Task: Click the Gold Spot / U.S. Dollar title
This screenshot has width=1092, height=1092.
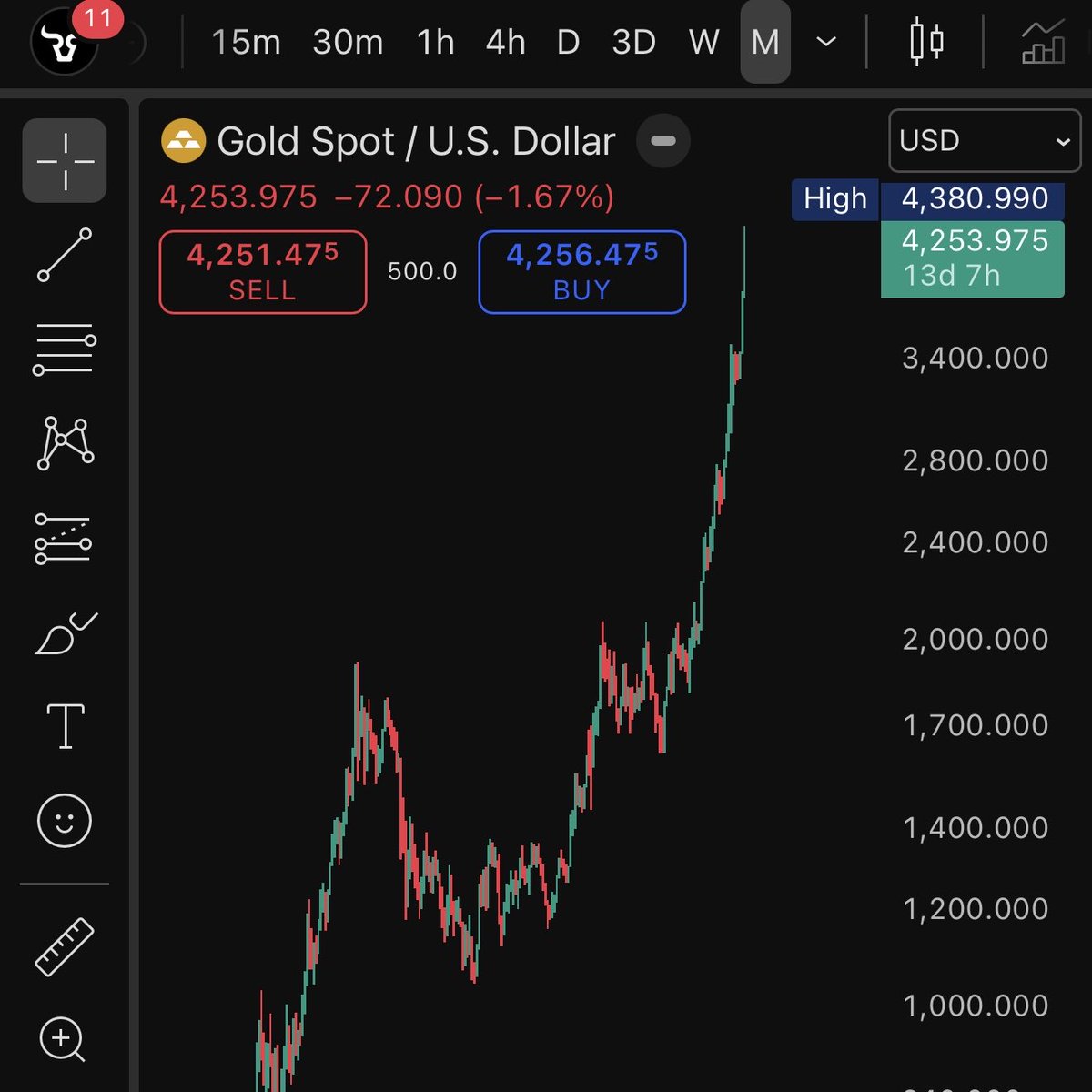Action: [416, 142]
